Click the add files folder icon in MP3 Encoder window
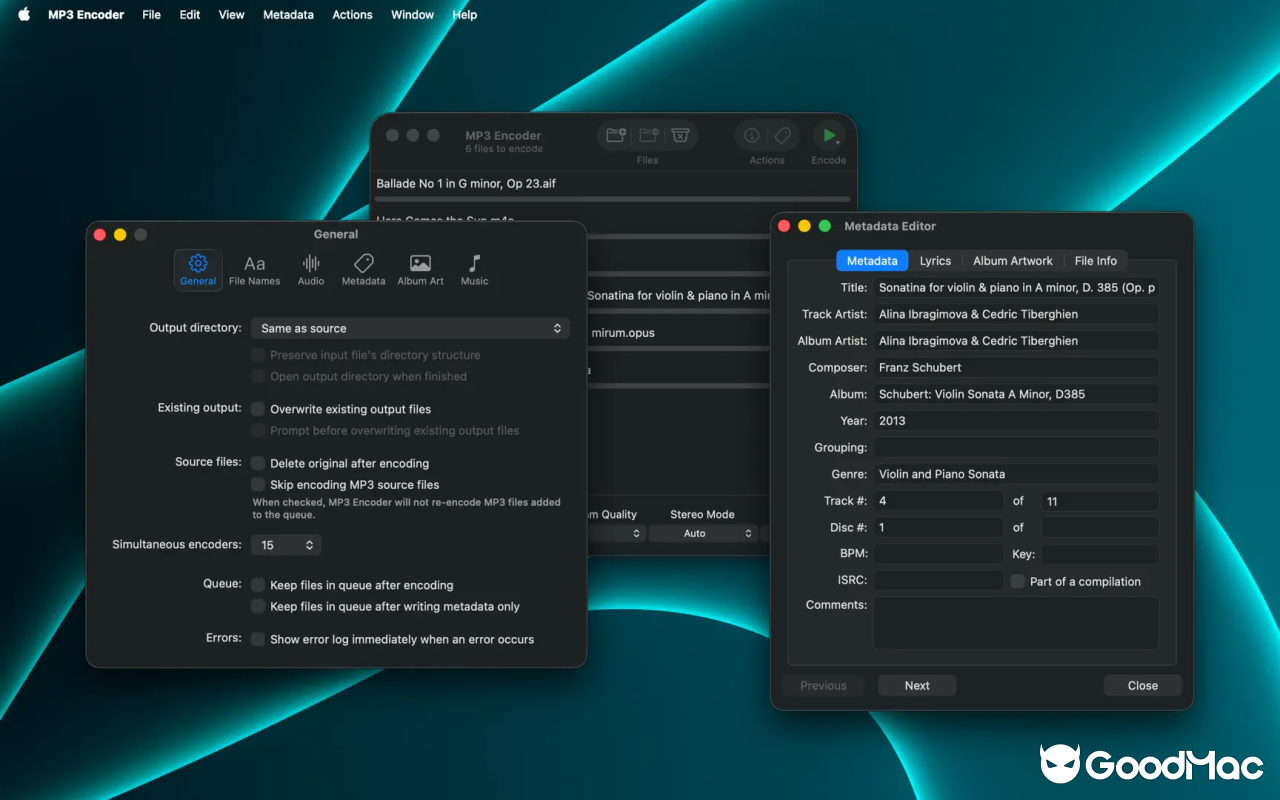 617,135
